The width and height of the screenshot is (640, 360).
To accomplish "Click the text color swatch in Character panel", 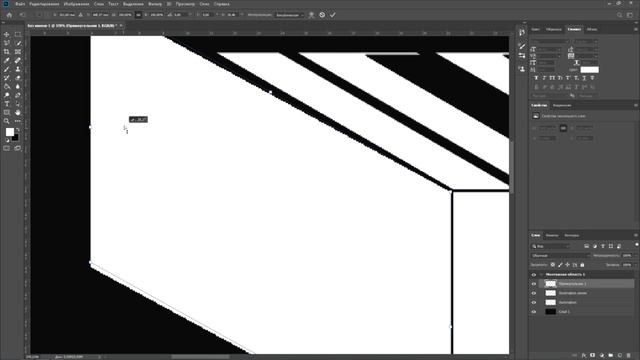I will [x=589, y=70].
